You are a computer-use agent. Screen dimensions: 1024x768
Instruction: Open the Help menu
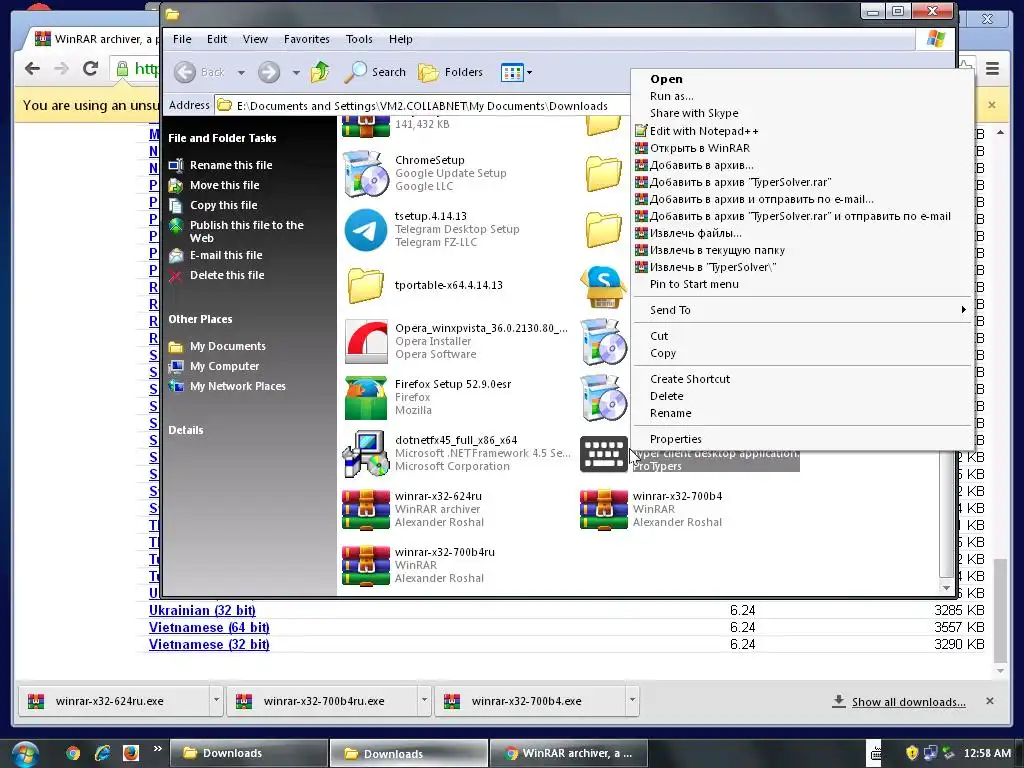coord(400,39)
